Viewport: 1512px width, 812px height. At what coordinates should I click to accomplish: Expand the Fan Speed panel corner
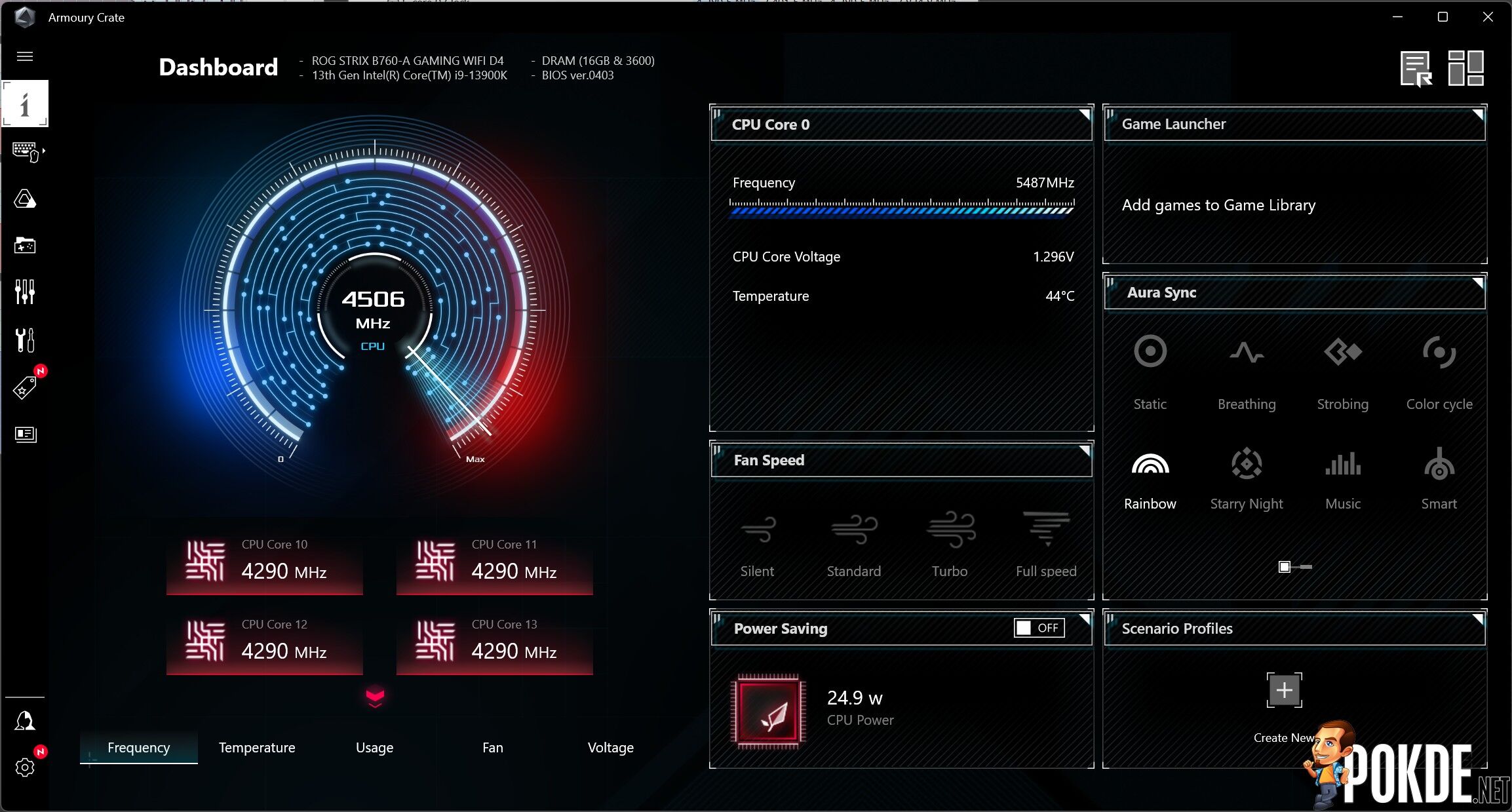pos(1085,451)
